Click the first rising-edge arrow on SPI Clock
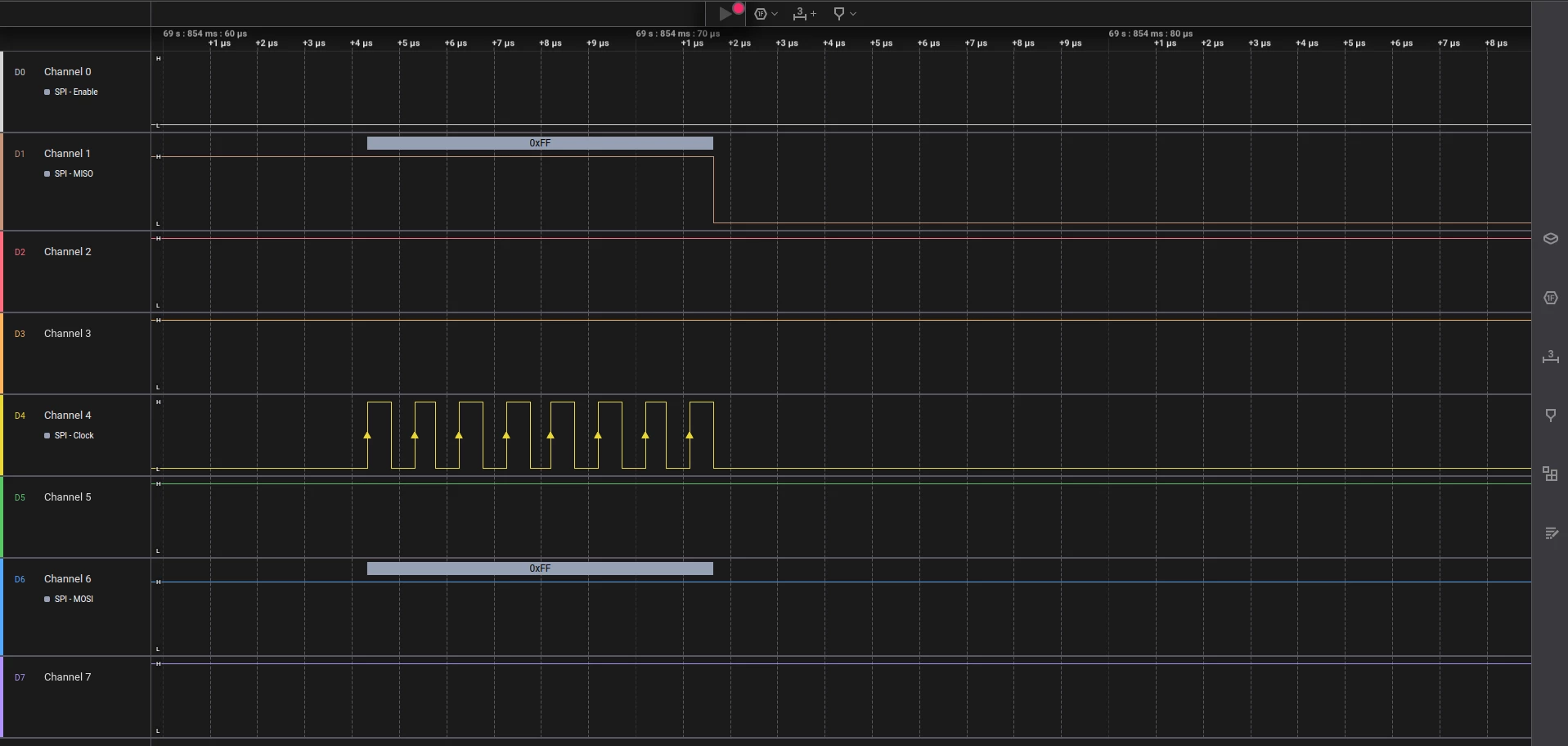This screenshot has width=1568, height=746. click(x=367, y=435)
